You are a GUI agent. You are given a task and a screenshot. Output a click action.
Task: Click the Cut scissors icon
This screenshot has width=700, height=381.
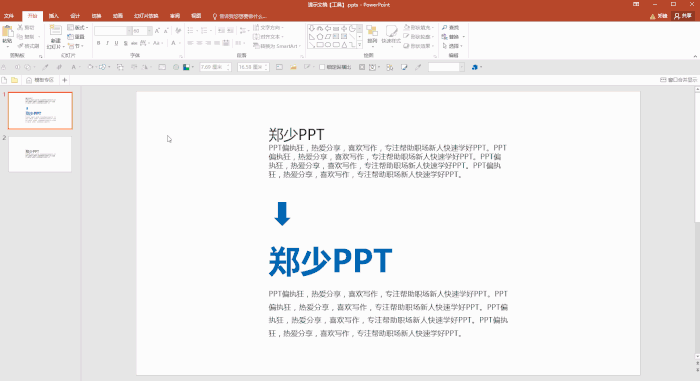point(20,28)
